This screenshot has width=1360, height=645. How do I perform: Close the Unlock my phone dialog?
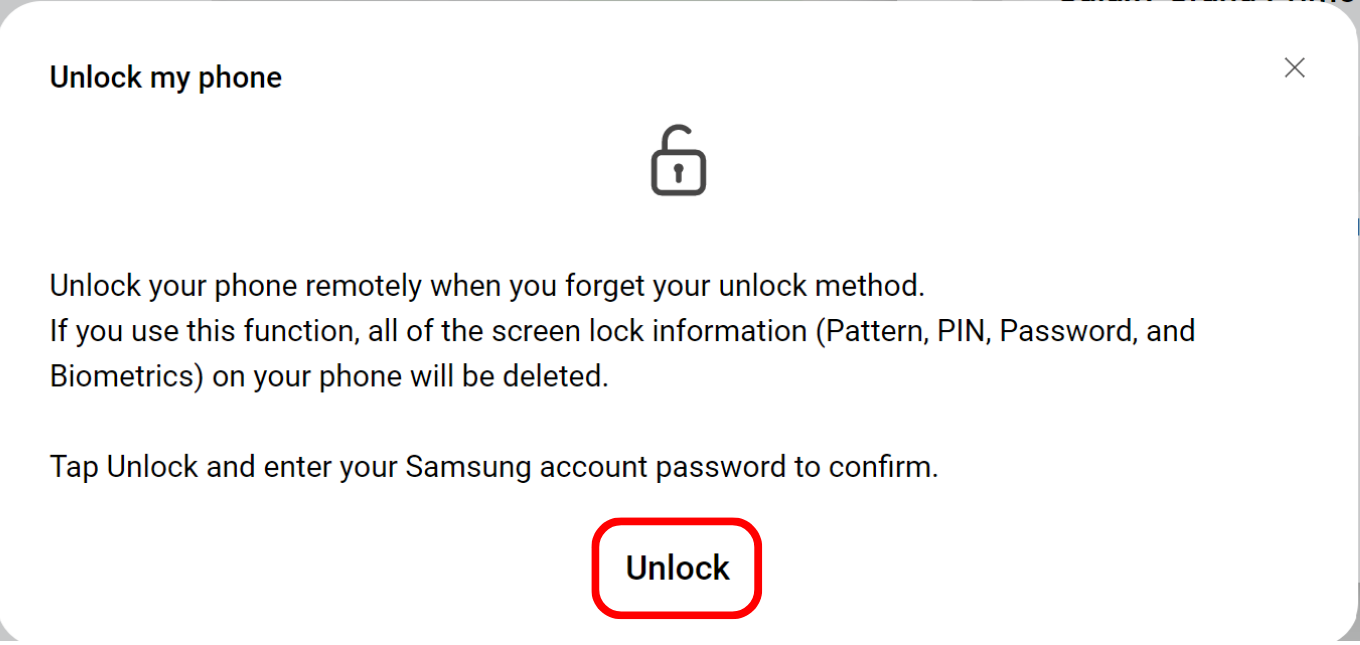(1295, 68)
